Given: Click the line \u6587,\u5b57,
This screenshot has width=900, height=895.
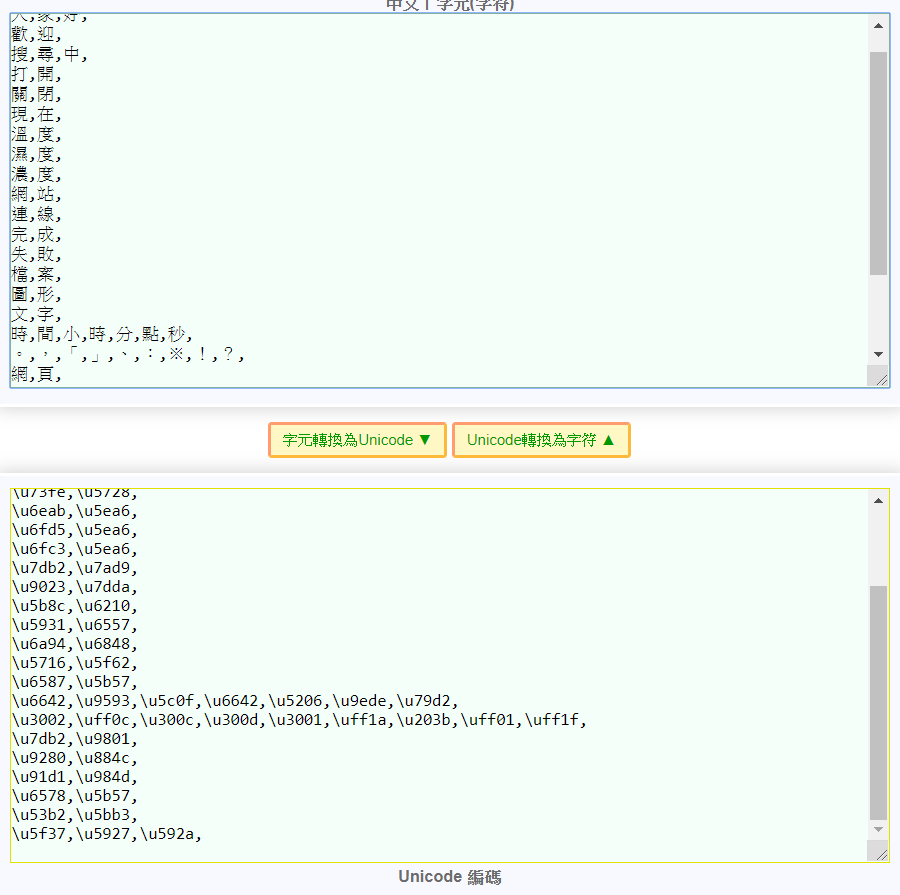Looking at the screenshot, I should point(75,681).
